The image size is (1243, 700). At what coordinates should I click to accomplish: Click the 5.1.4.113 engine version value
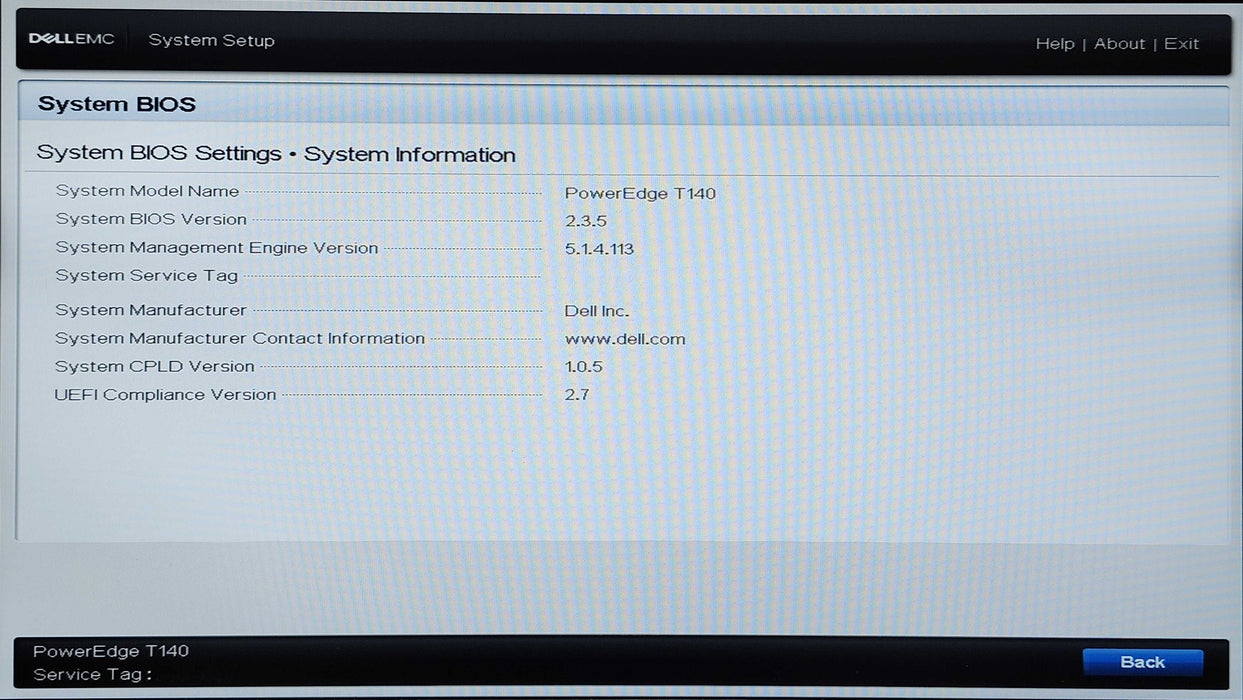pyautogui.click(x=599, y=249)
